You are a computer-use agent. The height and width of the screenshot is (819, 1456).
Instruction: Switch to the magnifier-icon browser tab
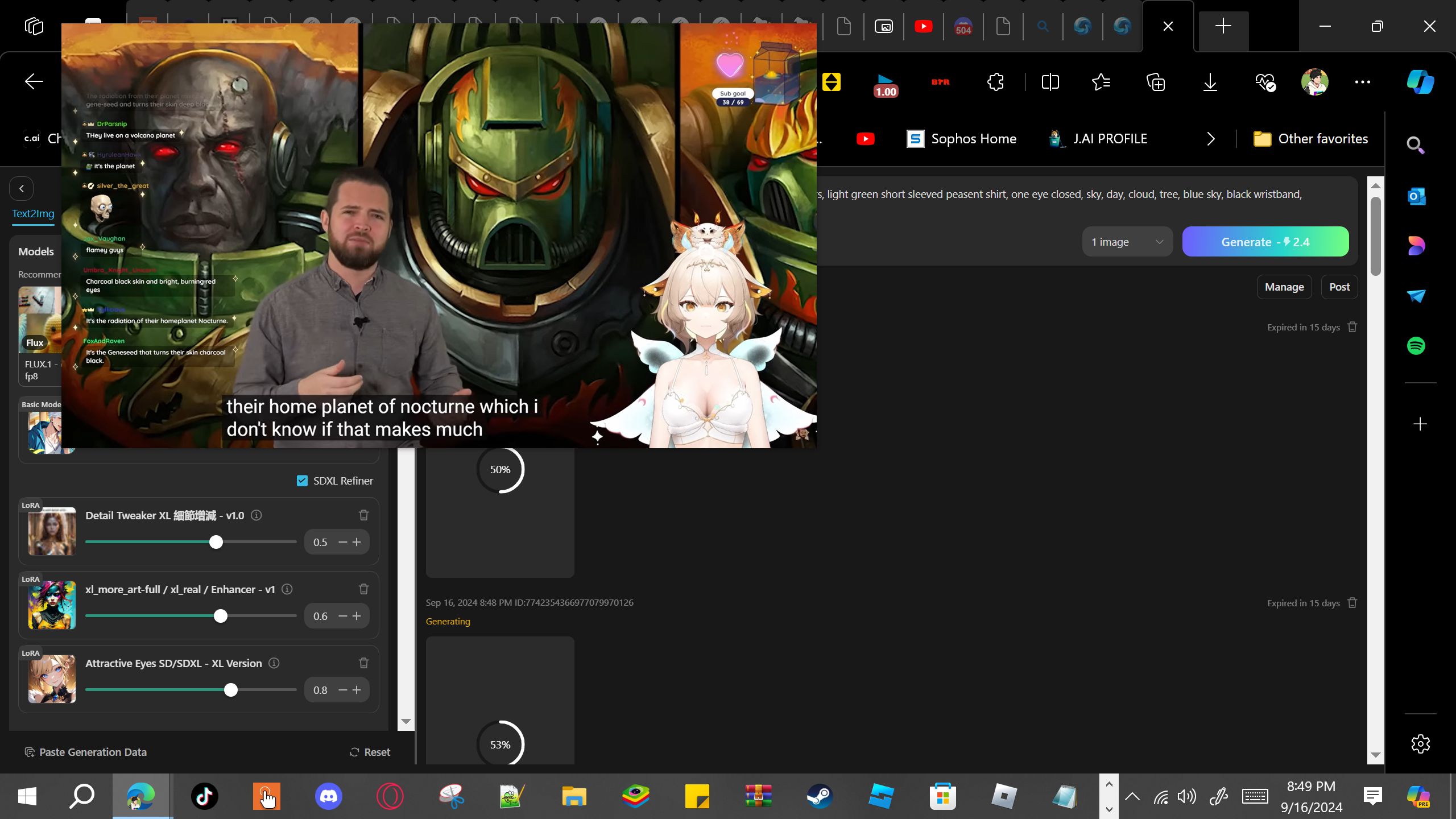click(1043, 26)
